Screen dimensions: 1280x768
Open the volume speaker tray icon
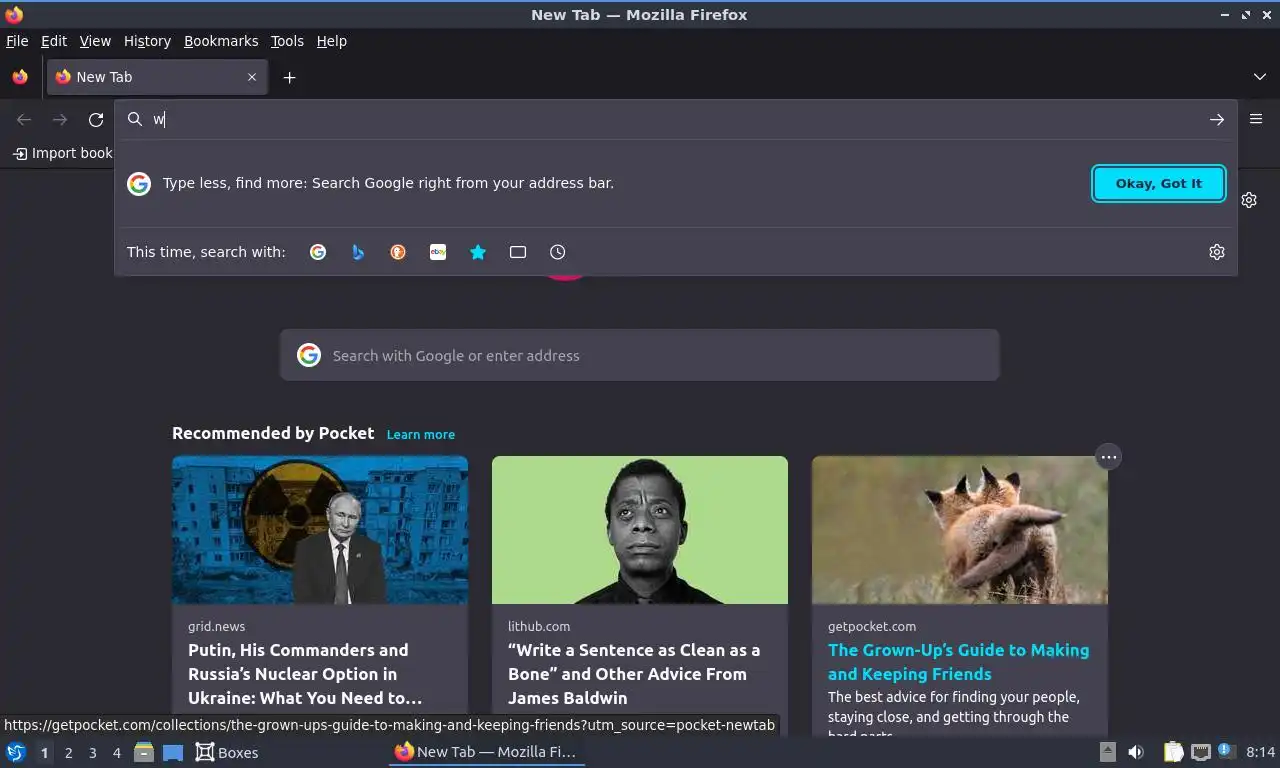(x=1136, y=752)
